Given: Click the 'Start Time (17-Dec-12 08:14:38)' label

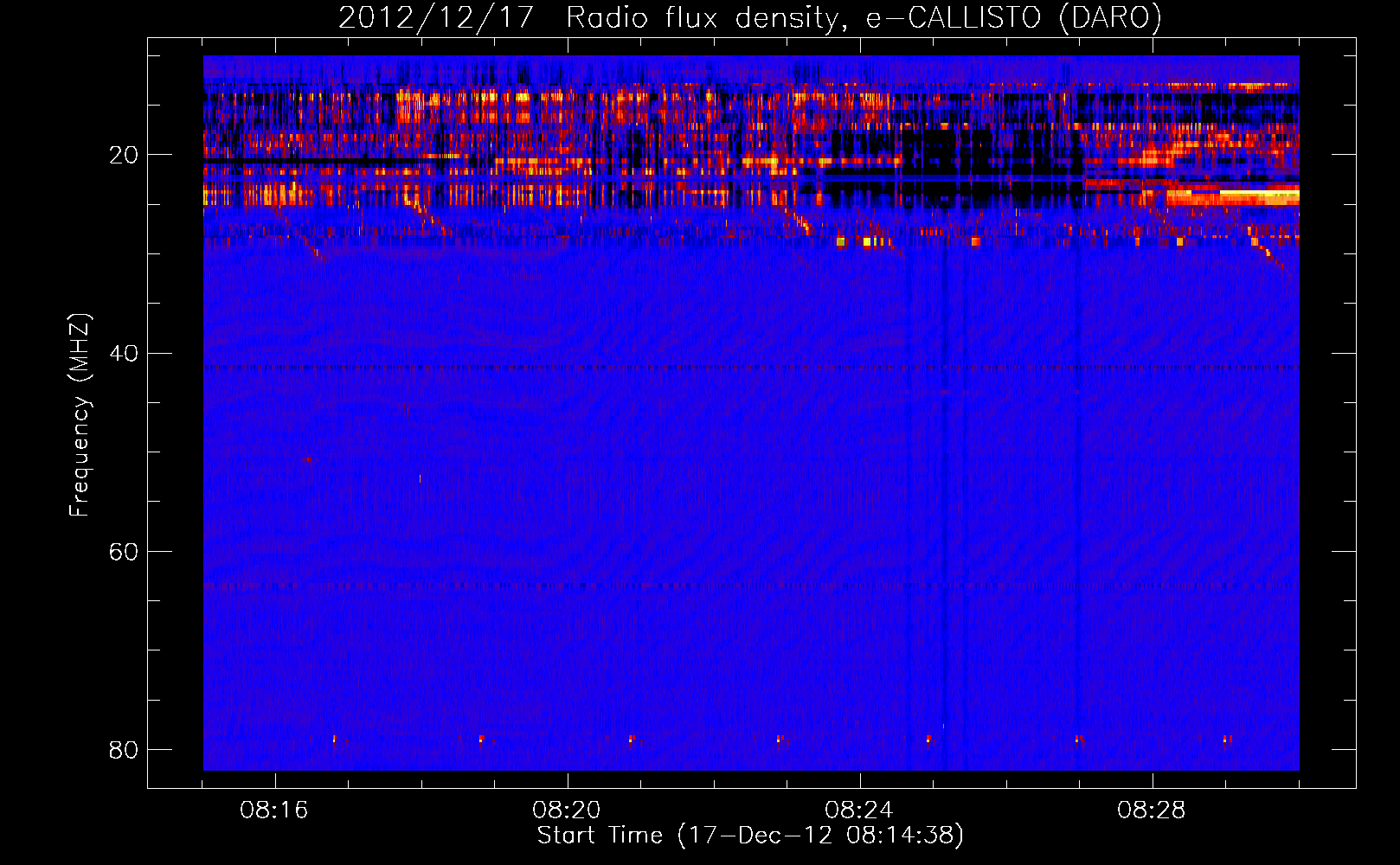Looking at the screenshot, I should [750, 836].
